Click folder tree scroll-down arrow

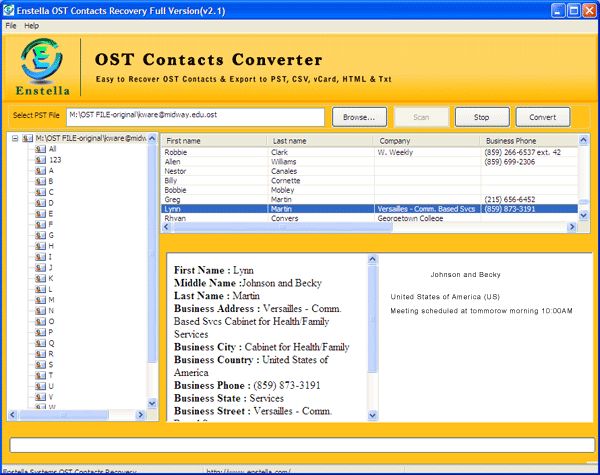coord(152,403)
